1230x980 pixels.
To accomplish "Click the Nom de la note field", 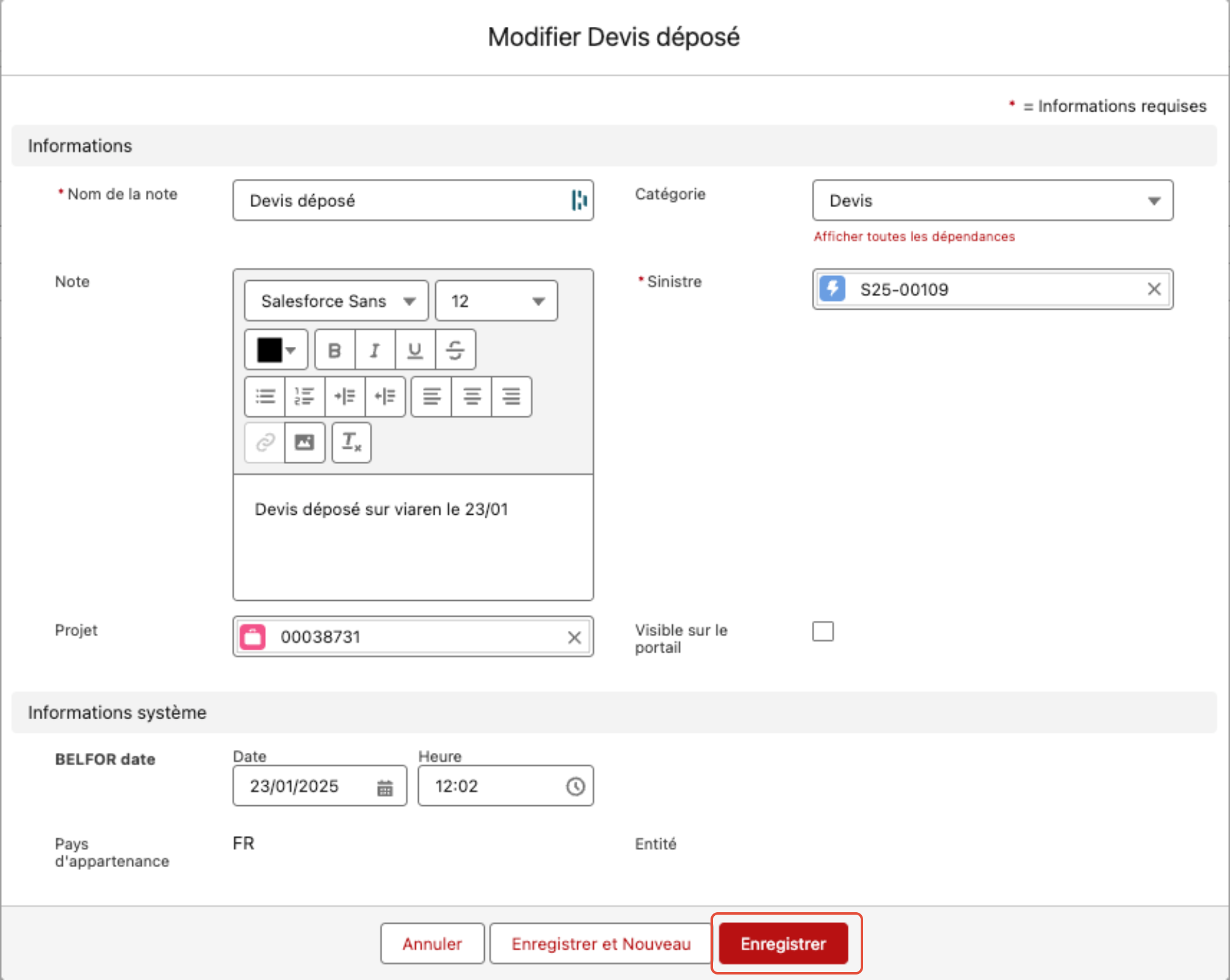I will [413, 200].
